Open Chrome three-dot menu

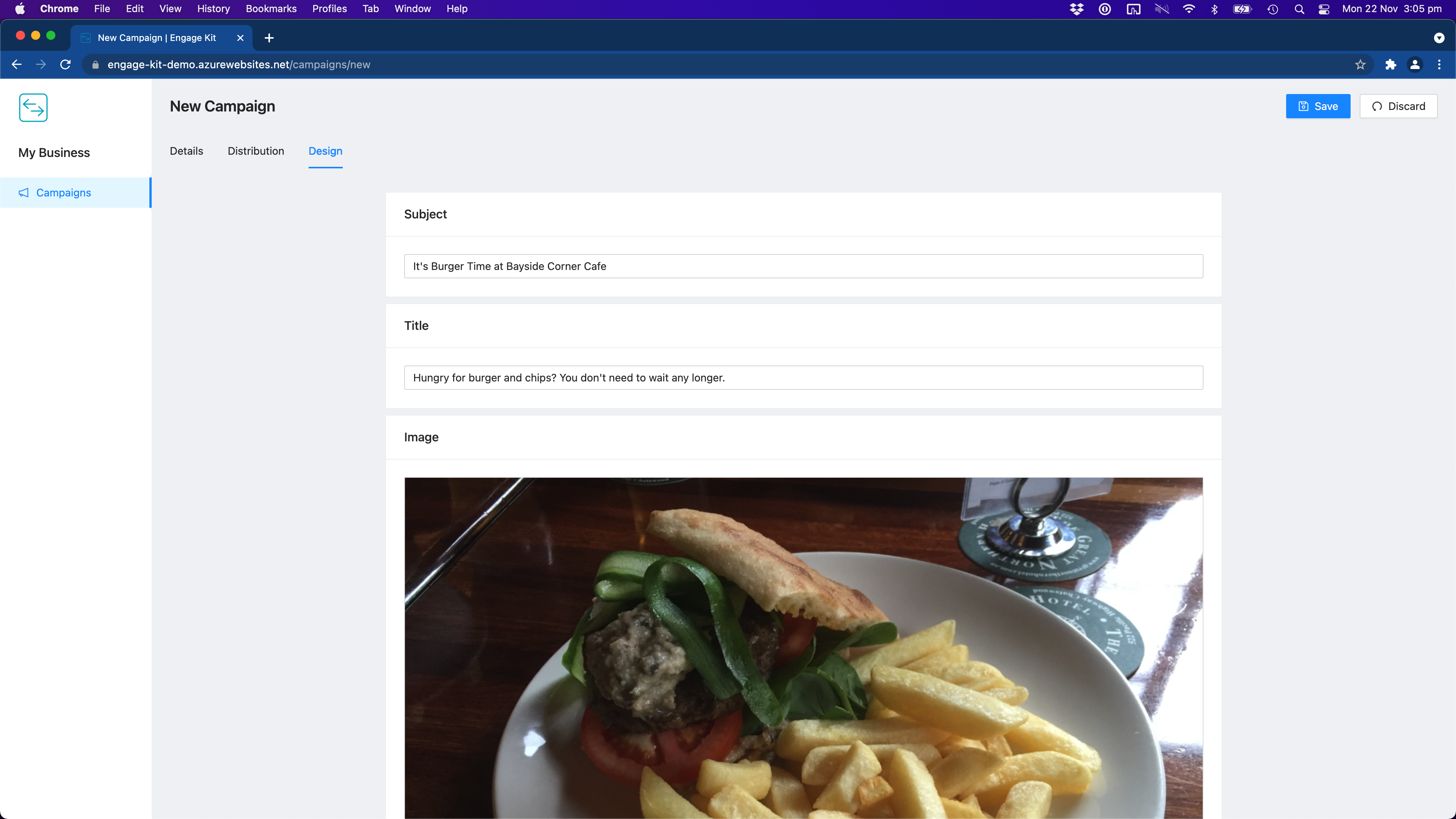(x=1439, y=64)
